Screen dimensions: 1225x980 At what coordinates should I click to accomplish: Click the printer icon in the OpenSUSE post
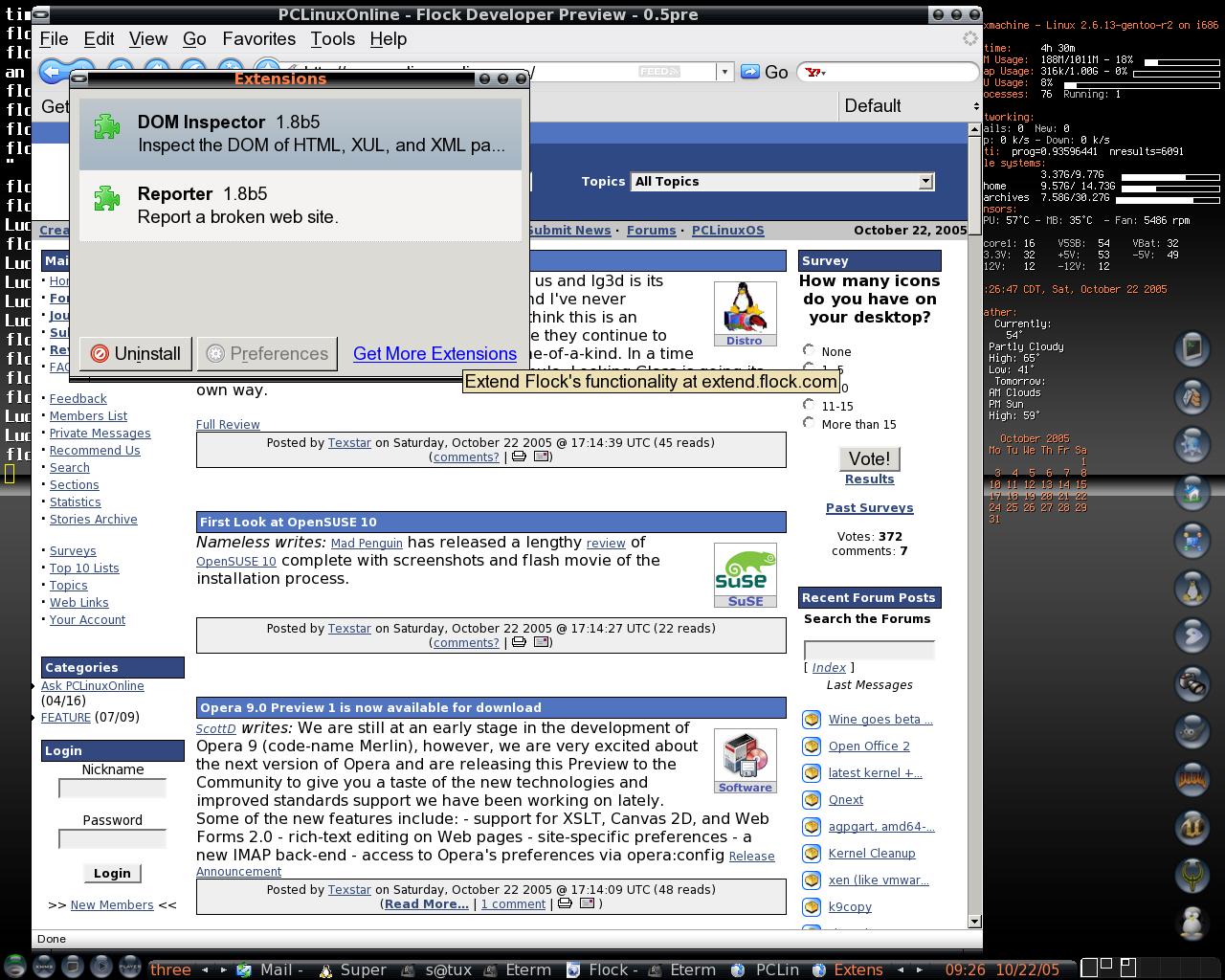pos(519,642)
